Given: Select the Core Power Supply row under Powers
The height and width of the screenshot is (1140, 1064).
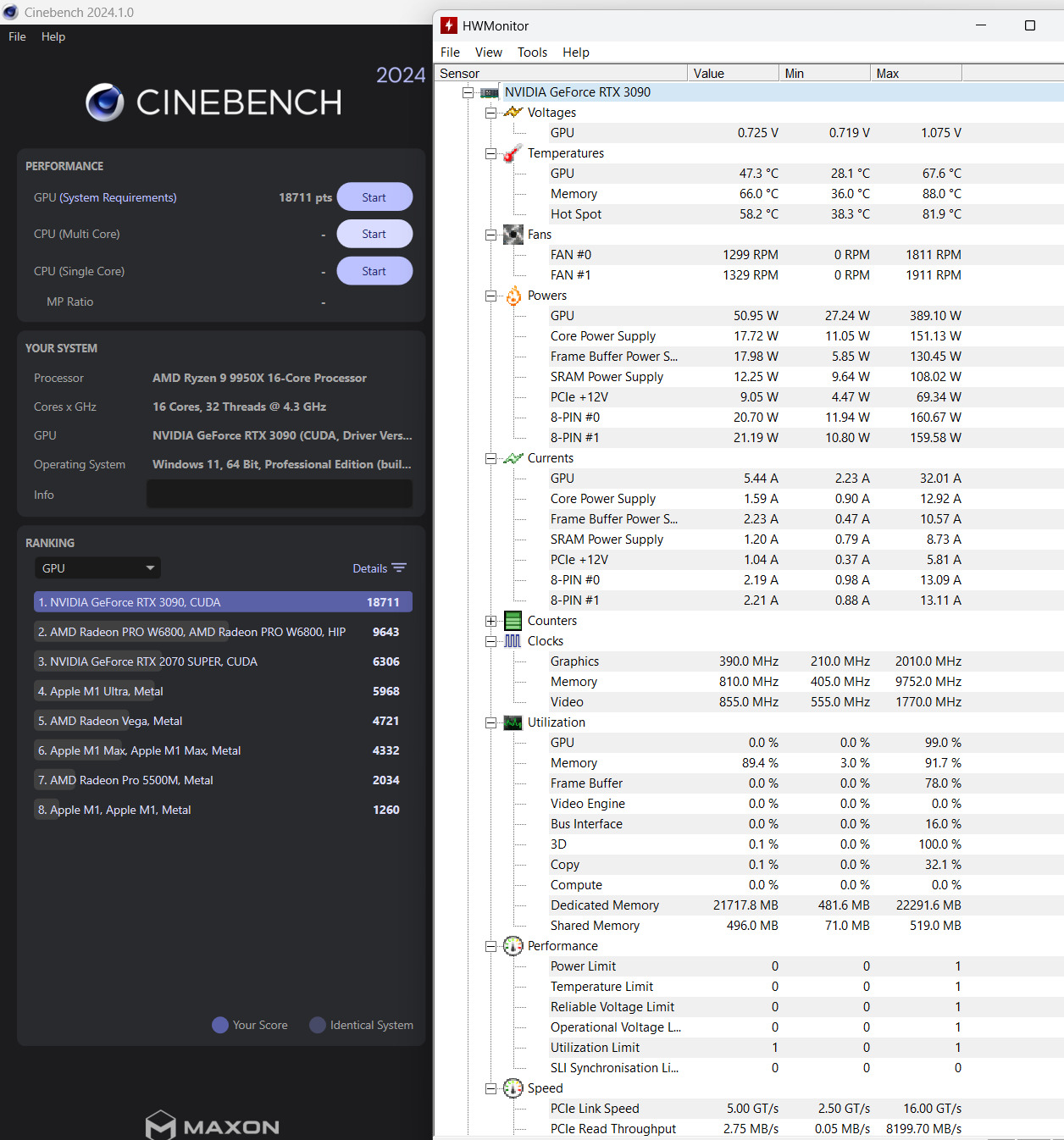Looking at the screenshot, I should tap(756, 336).
